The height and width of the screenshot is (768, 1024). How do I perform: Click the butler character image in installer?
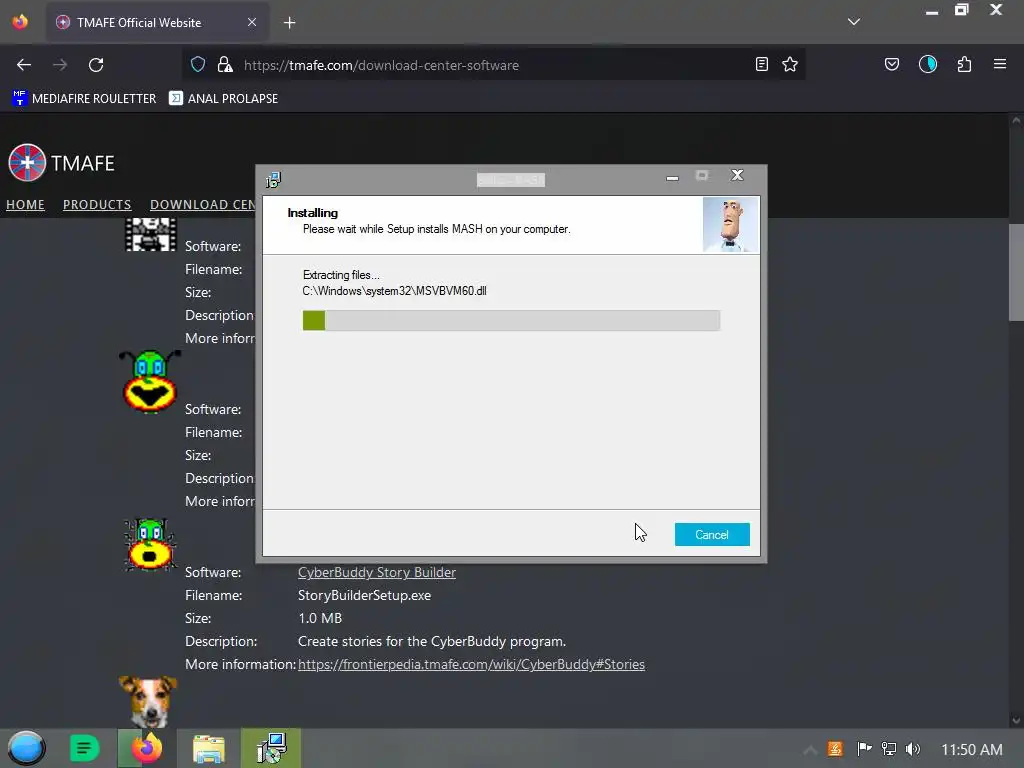(731, 225)
